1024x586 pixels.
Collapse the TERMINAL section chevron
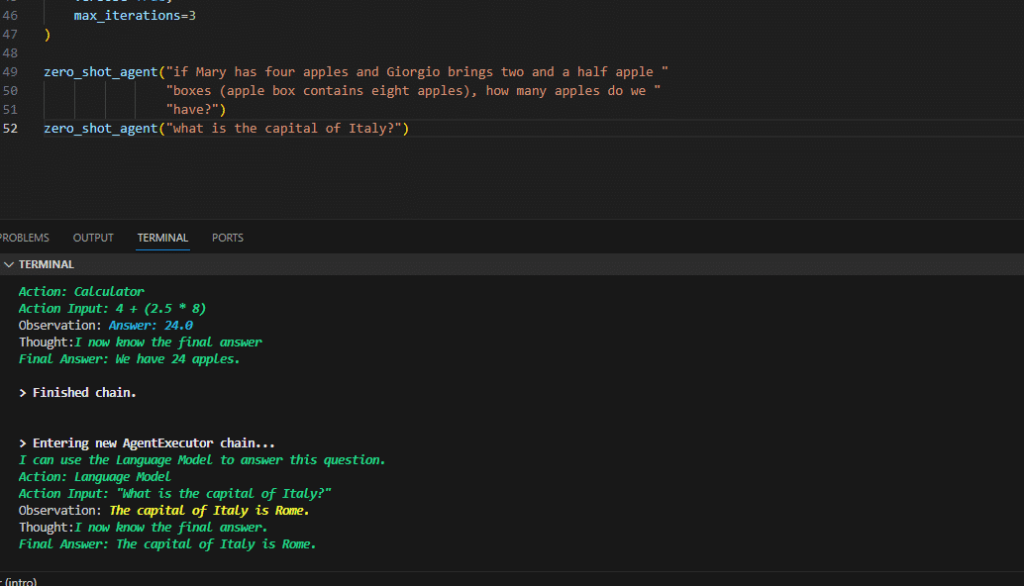pyautogui.click(x=9, y=265)
